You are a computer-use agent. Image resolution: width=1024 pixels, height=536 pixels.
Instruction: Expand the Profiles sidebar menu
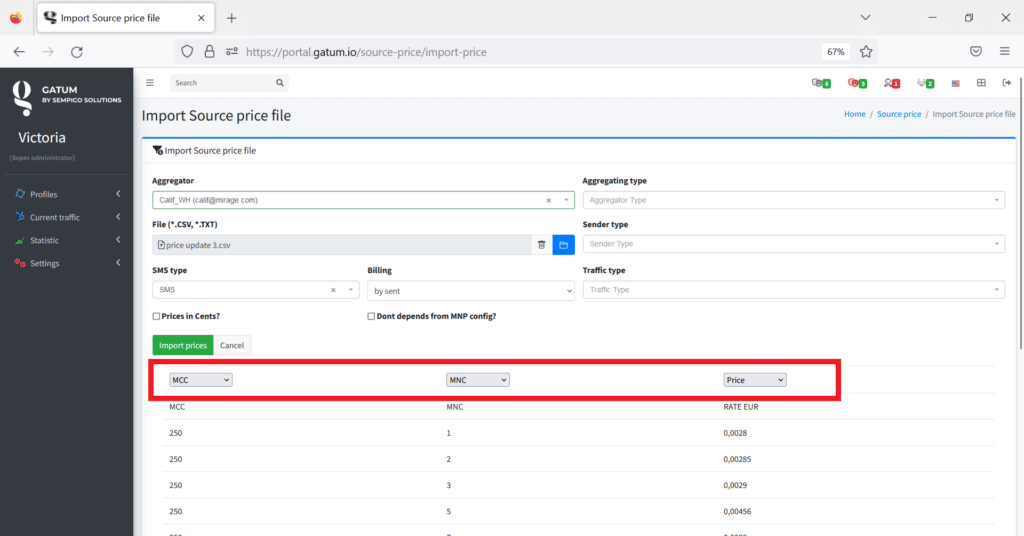point(43,194)
